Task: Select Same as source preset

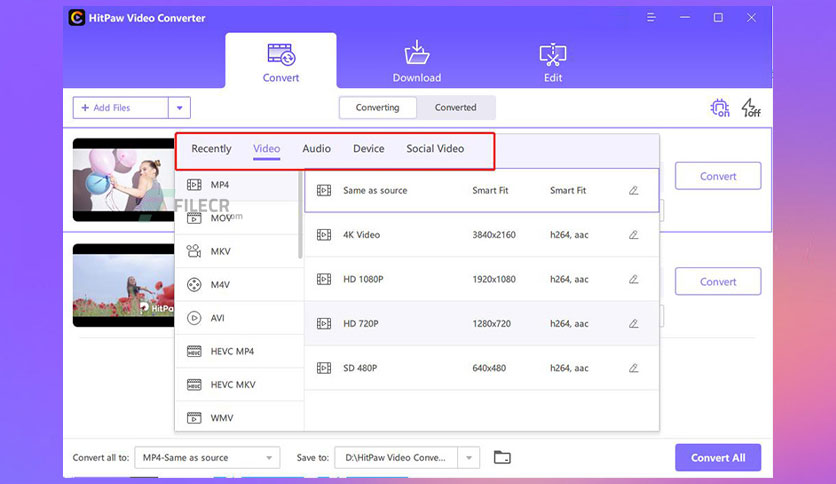Action: (481, 190)
